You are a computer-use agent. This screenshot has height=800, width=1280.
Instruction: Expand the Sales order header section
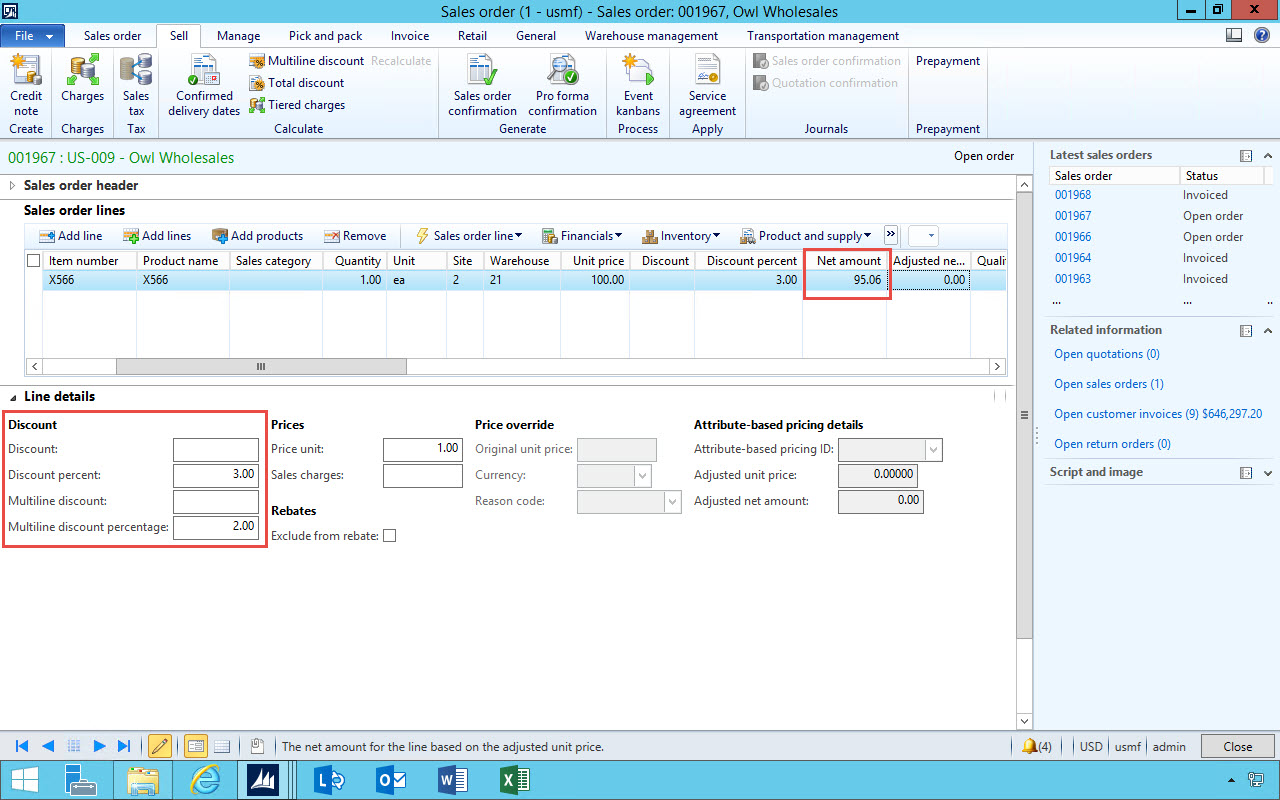point(13,185)
